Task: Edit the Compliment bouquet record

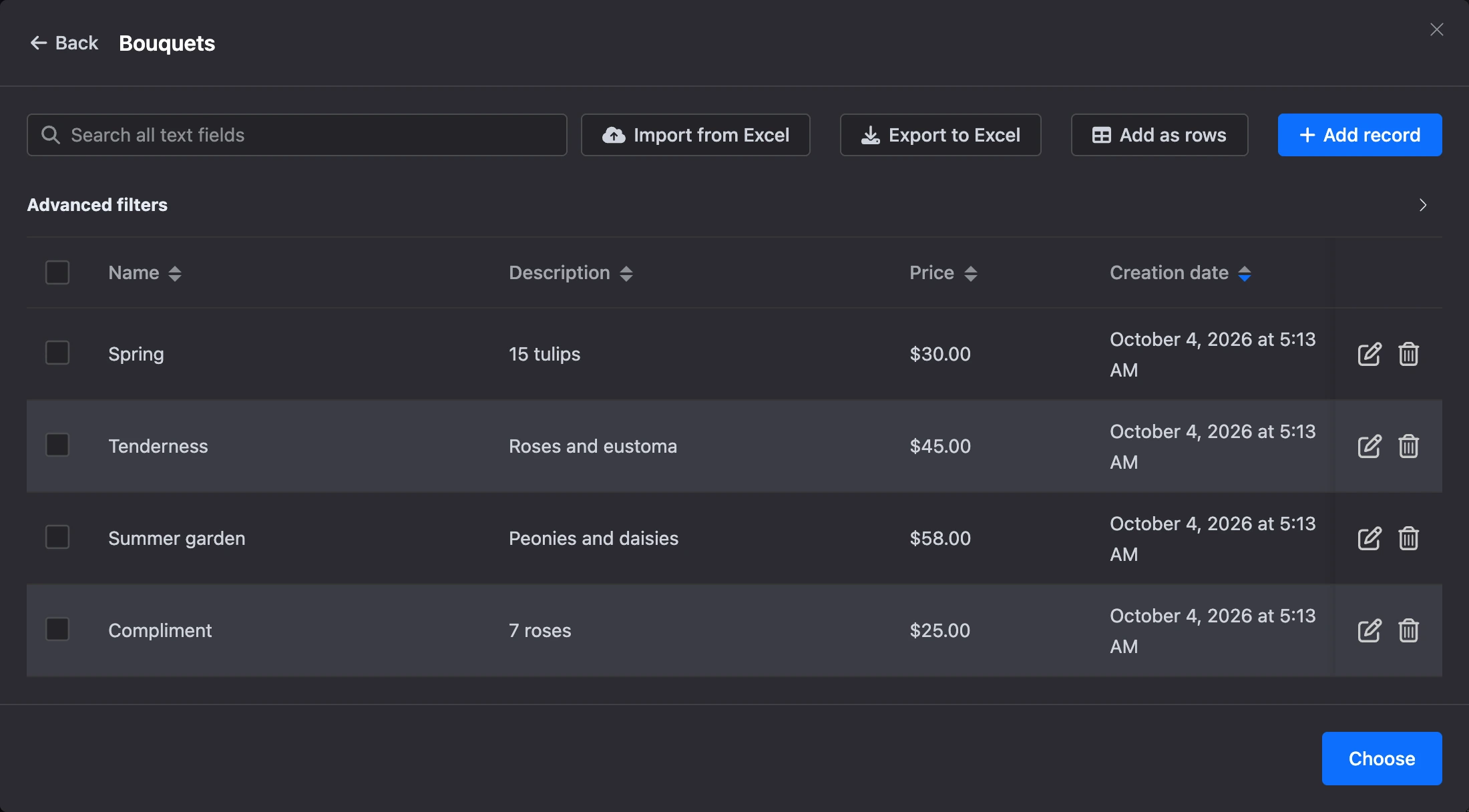Action: 1370,630
